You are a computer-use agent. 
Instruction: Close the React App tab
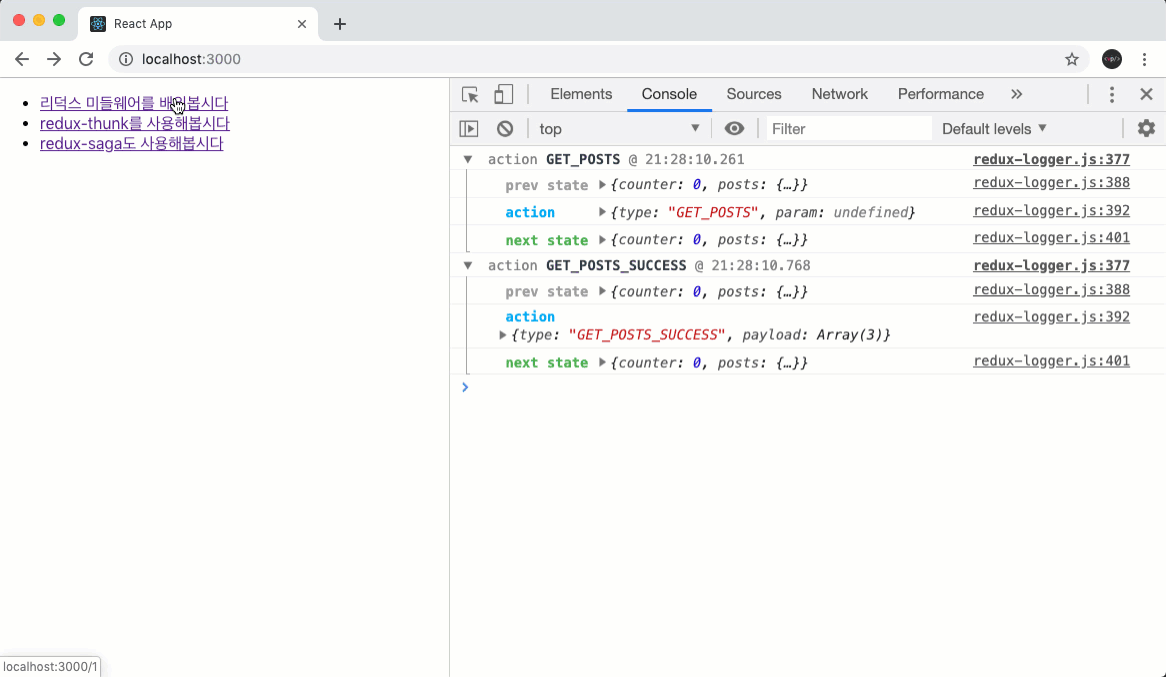[302, 24]
